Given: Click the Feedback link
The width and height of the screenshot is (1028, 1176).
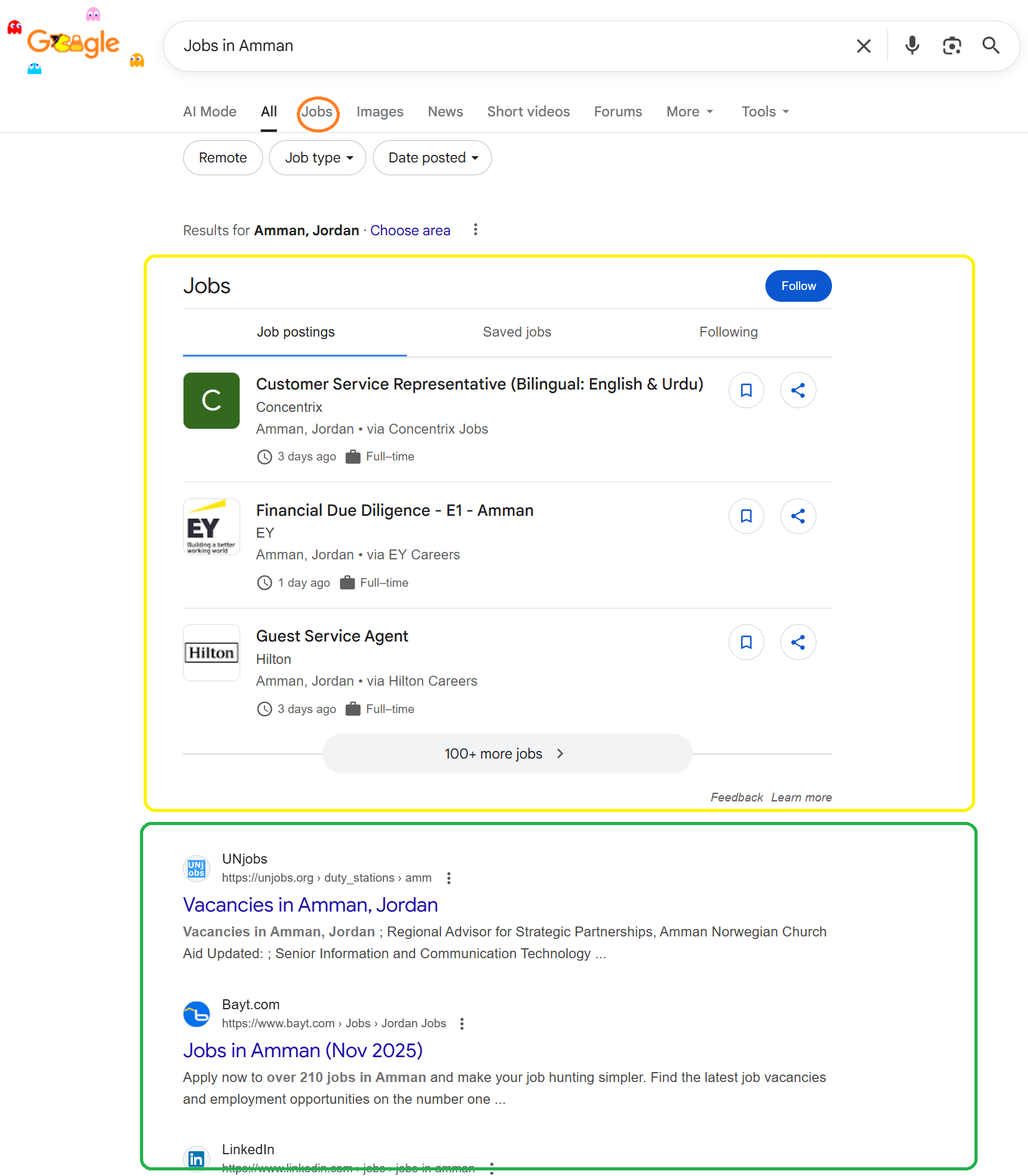Looking at the screenshot, I should coord(737,798).
